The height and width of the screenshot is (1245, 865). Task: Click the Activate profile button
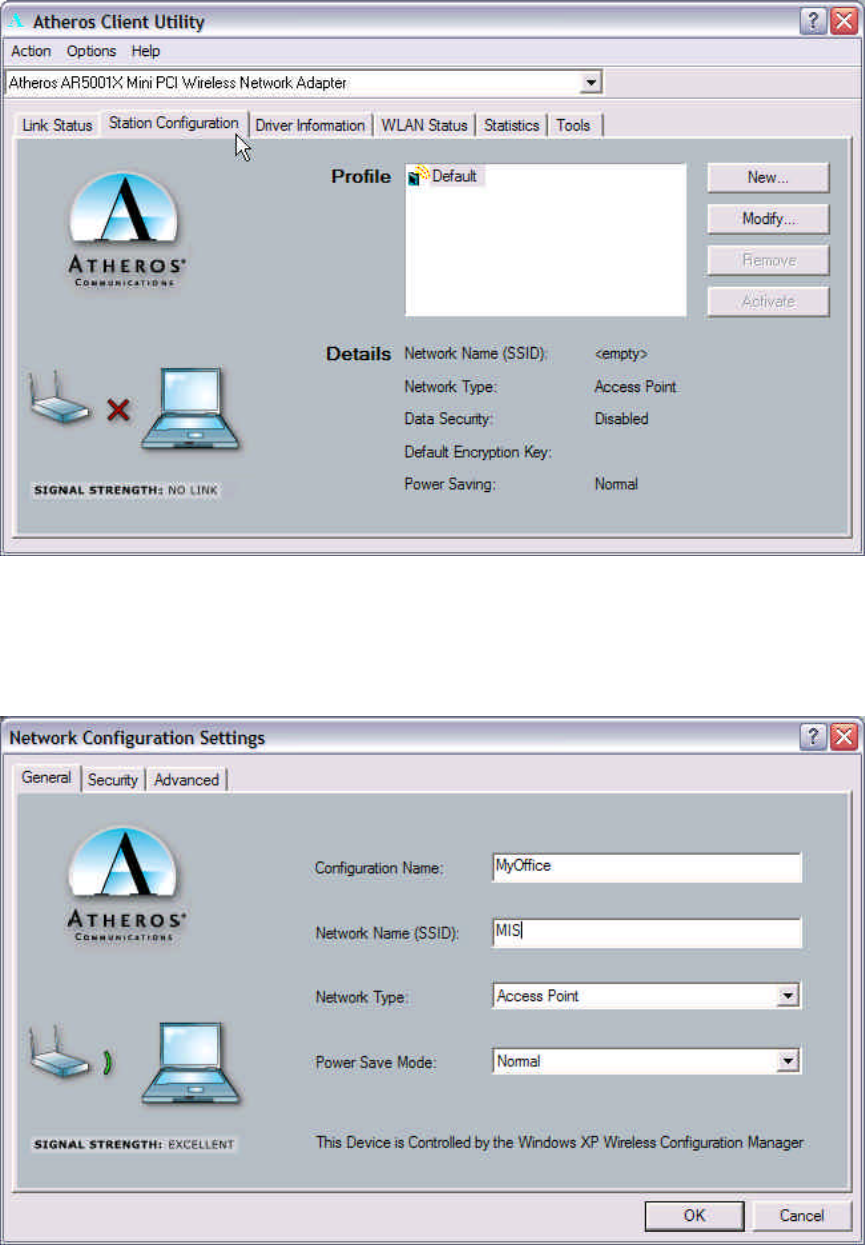768,301
